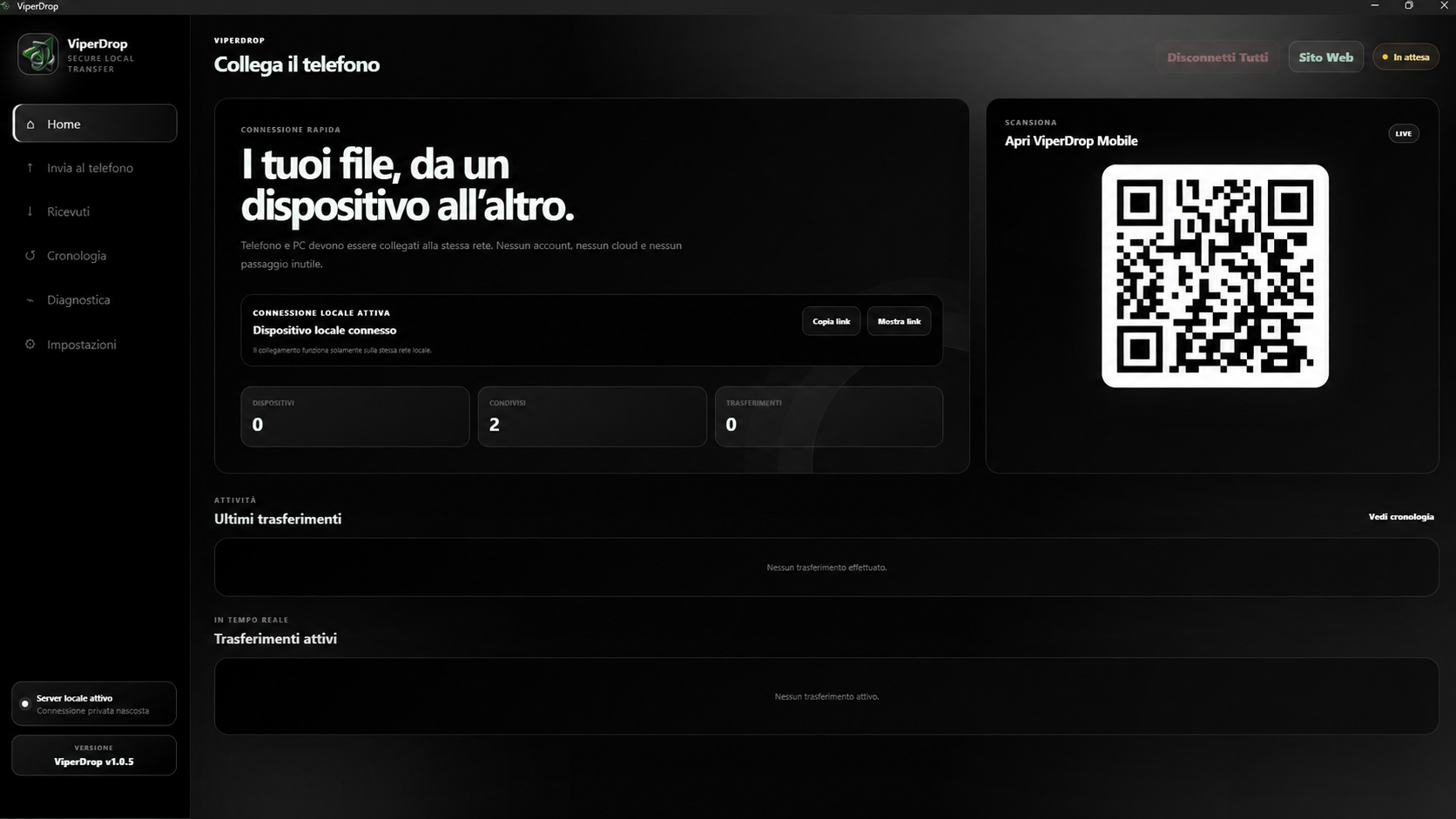Image resolution: width=1456 pixels, height=819 pixels.
Task: Click the text Connessione privata nascosta
Action: (x=92, y=711)
